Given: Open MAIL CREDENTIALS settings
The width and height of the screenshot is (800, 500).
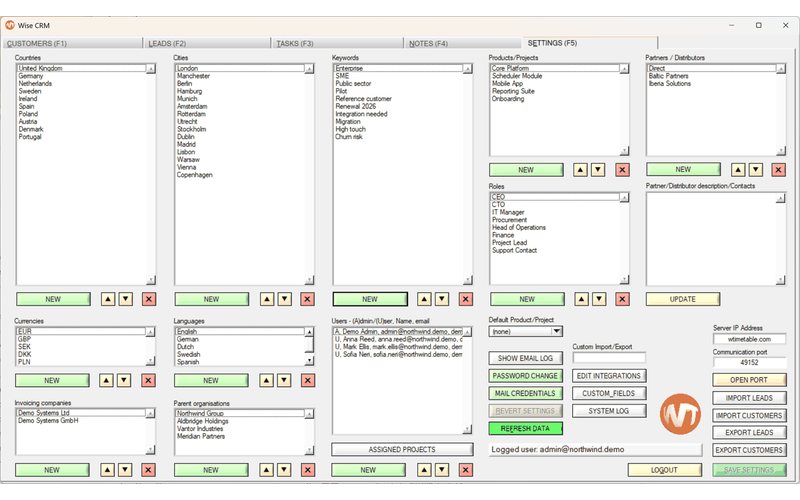Looking at the screenshot, I should [526, 393].
